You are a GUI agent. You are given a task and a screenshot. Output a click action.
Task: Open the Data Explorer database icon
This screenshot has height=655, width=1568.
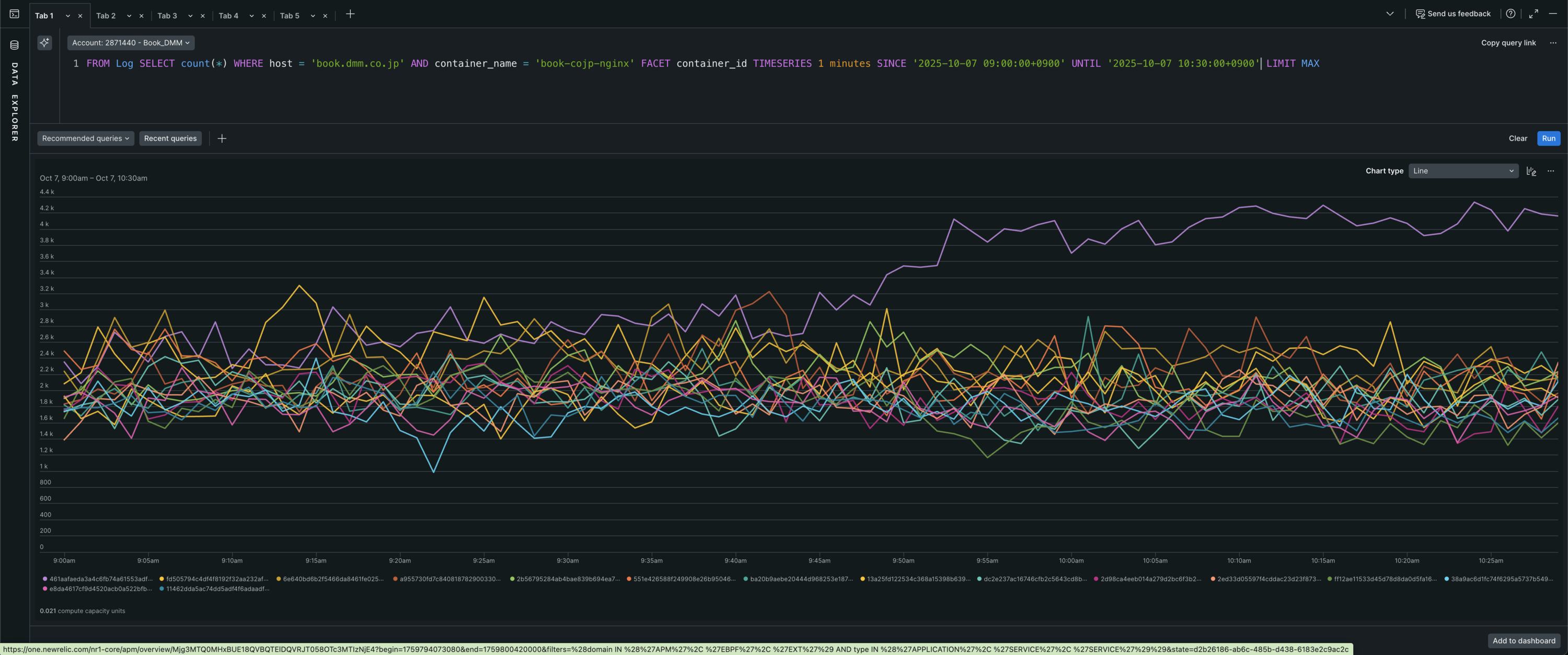(x=15, y=45)
